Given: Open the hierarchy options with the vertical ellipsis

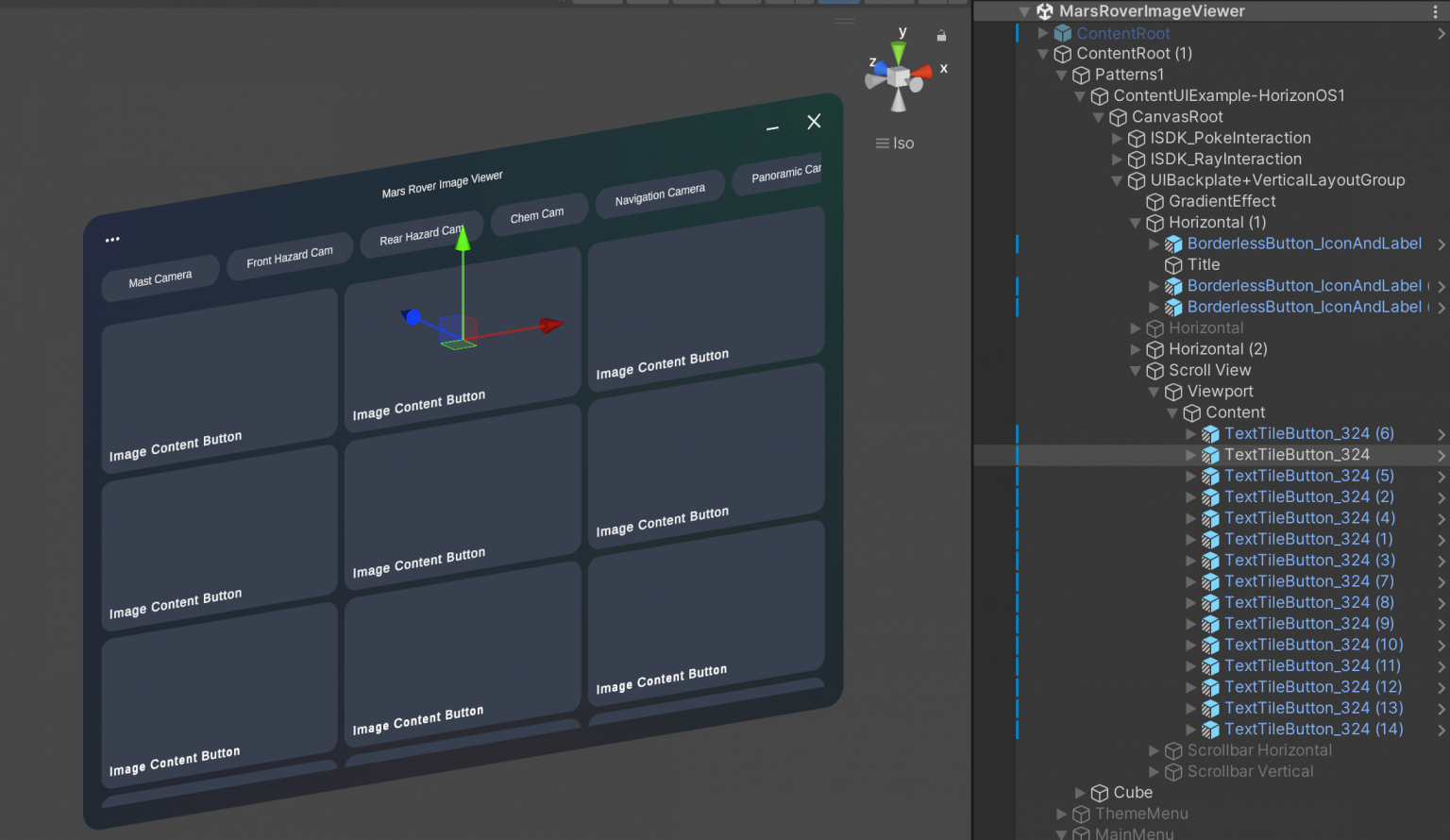Looking at the screenshot, I should tap(1436, 10).
